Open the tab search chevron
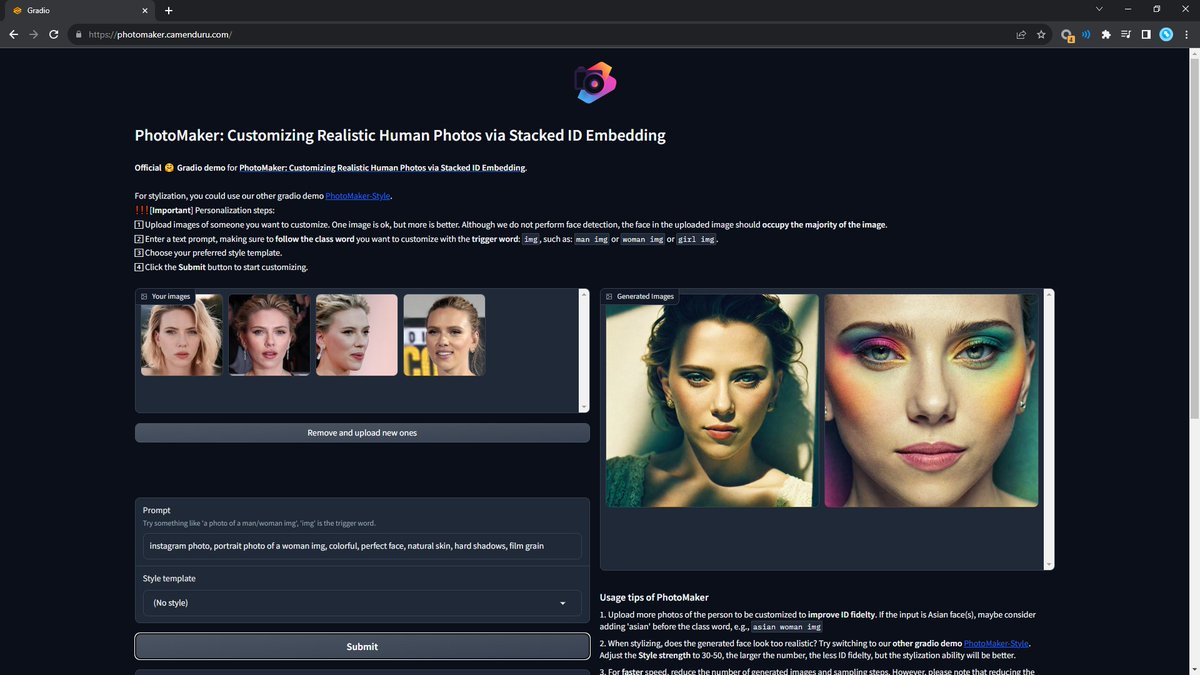This screenshot has width=1200, height=675. coord(1099,9)
